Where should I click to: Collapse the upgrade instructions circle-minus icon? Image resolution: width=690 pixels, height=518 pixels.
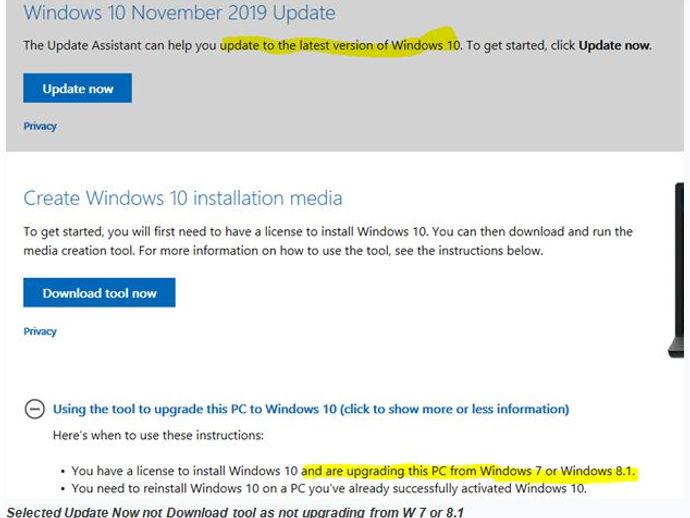[x=34, y=409]
